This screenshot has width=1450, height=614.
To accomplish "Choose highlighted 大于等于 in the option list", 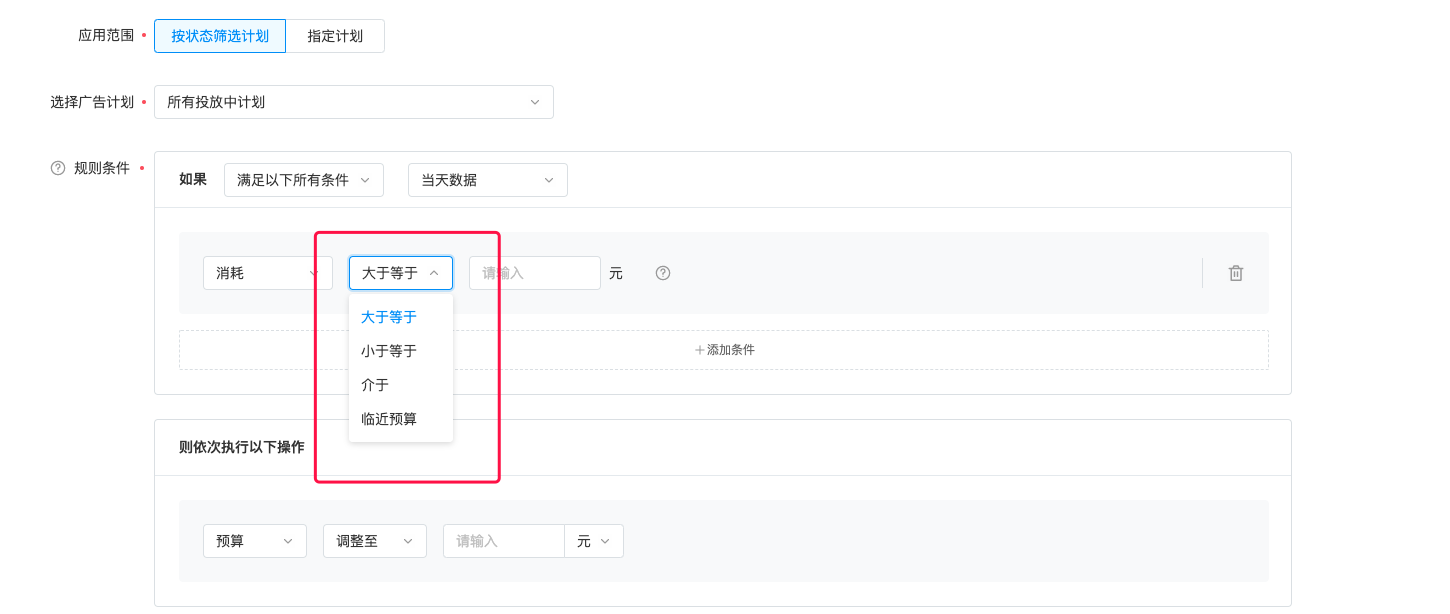I will 389,317.
